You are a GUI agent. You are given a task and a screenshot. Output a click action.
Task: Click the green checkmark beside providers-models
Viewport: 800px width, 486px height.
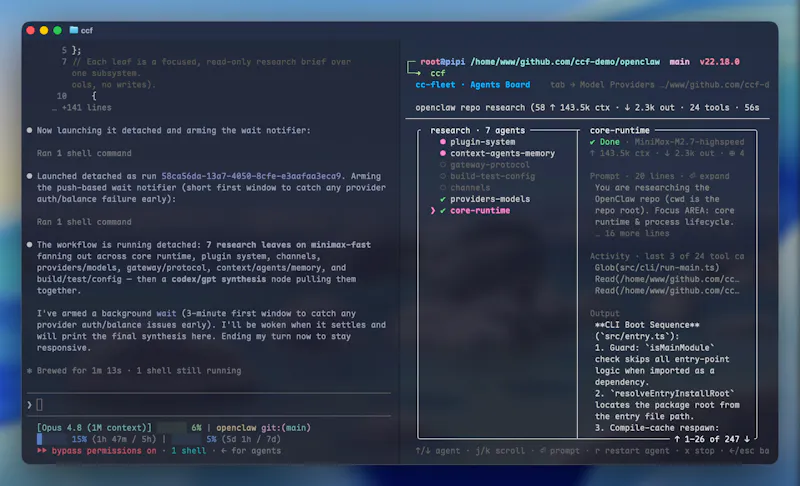click(x=442, y=199)
